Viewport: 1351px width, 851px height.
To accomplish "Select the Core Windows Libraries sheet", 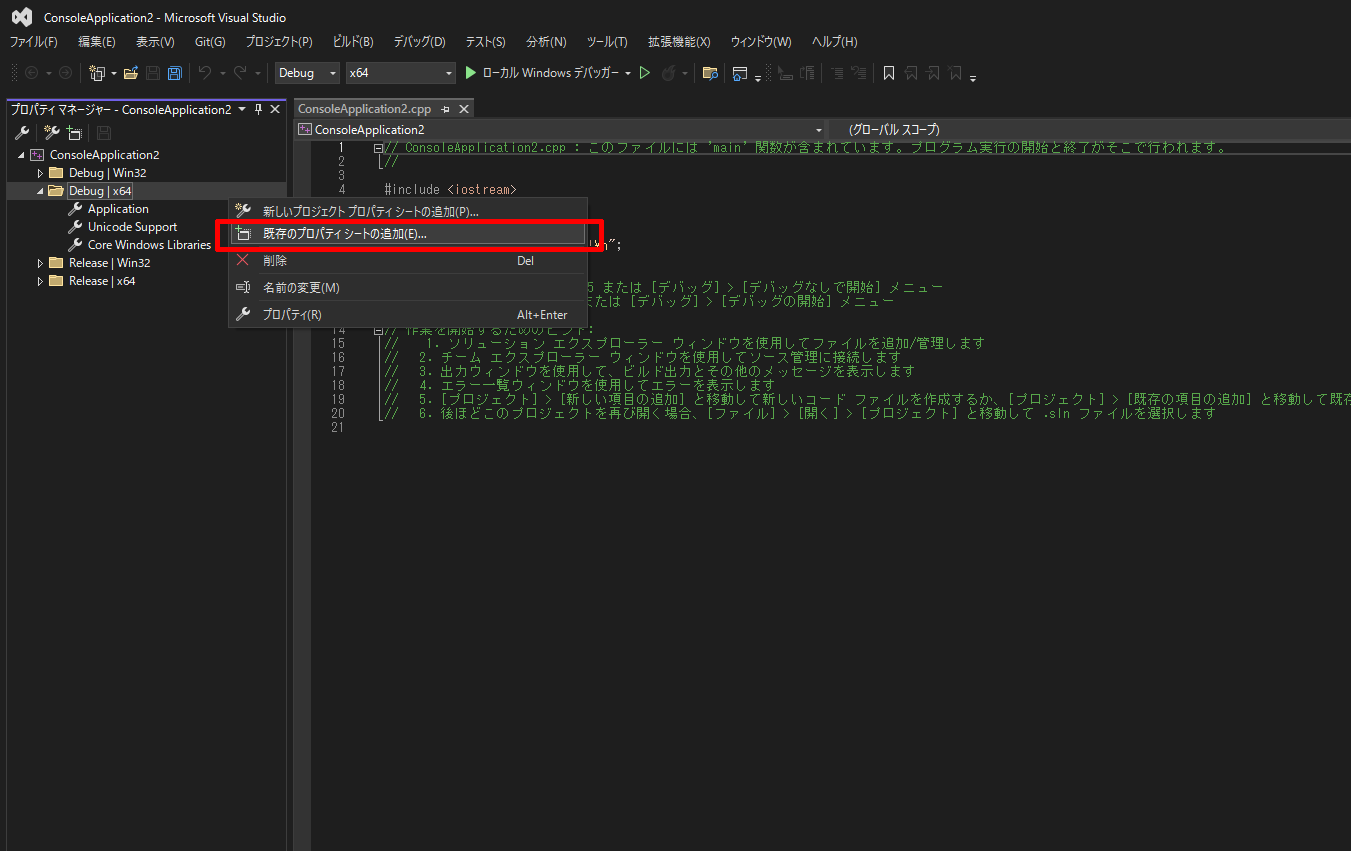I will [149, 245].
